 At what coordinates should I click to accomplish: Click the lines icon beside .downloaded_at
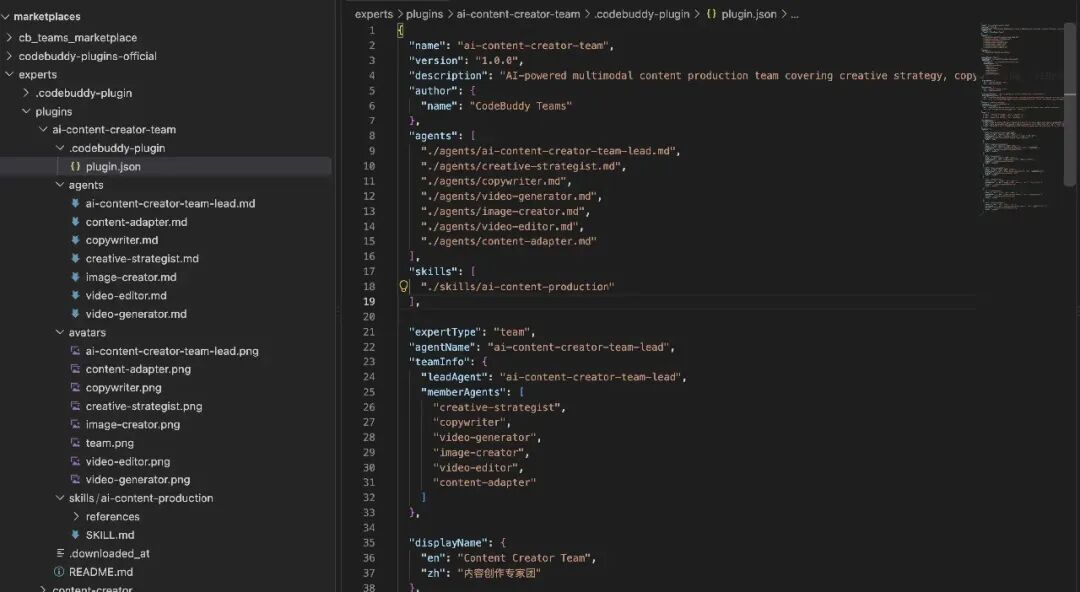click(x=60, y=553)
